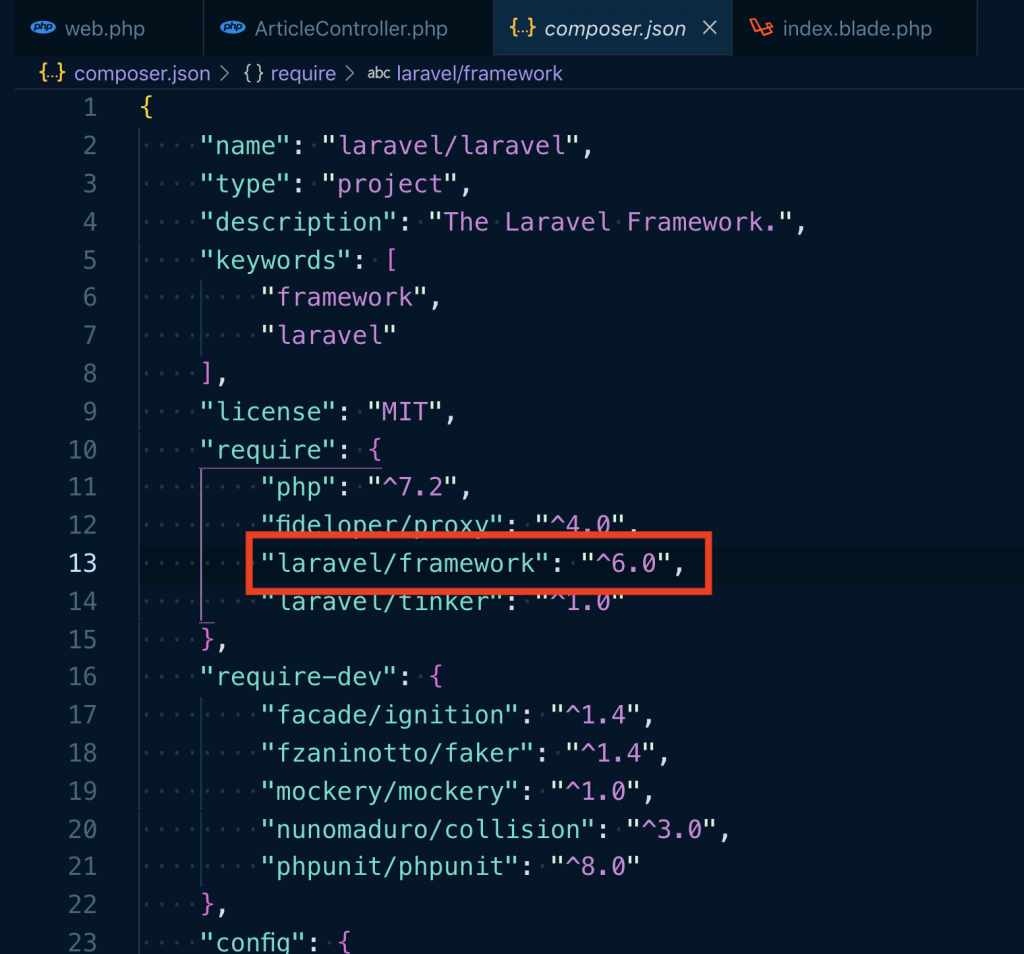Click the object braces icon before require breadcrumb
The image size is (1024, 954).
253,73
